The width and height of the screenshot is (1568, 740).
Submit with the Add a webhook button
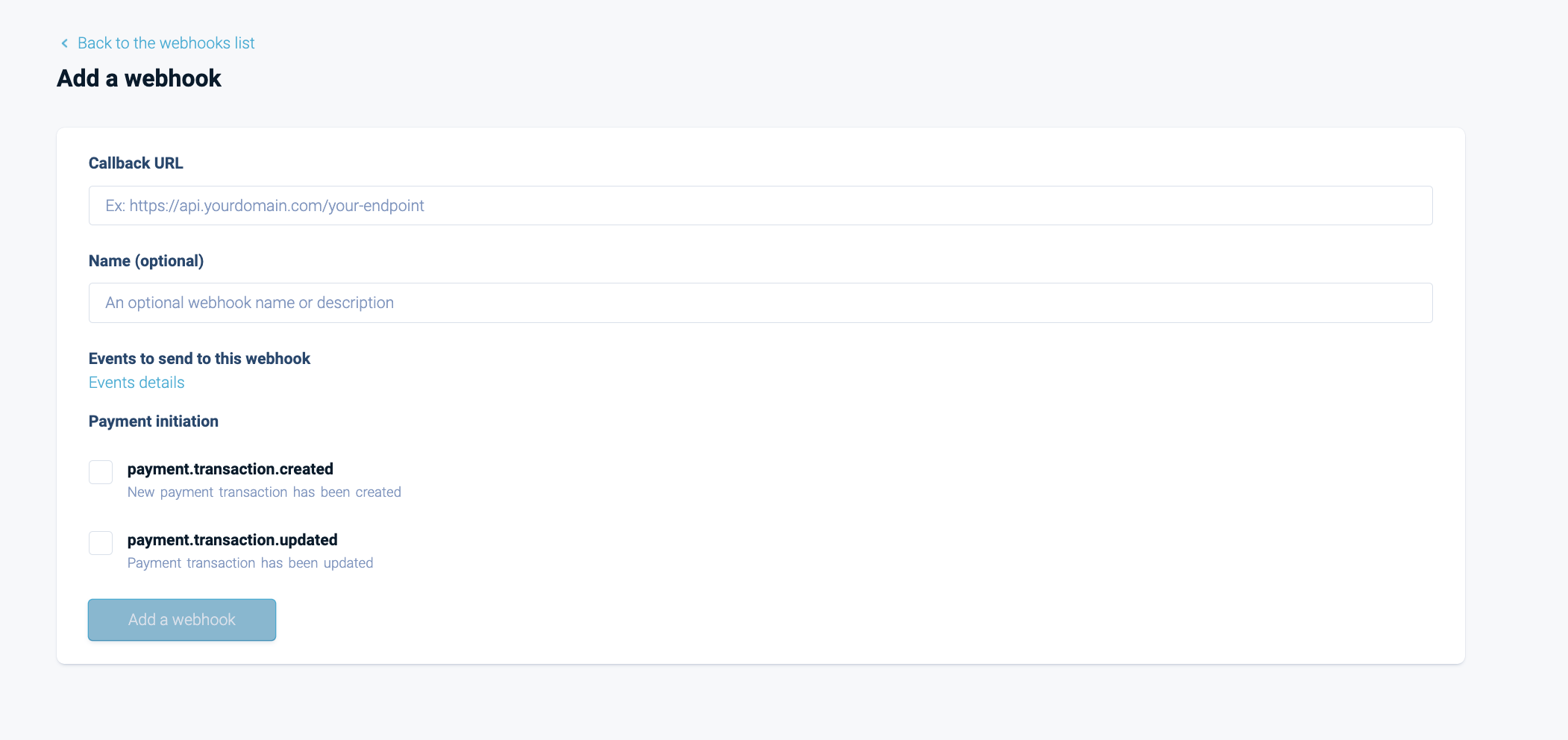click(182, 620)
